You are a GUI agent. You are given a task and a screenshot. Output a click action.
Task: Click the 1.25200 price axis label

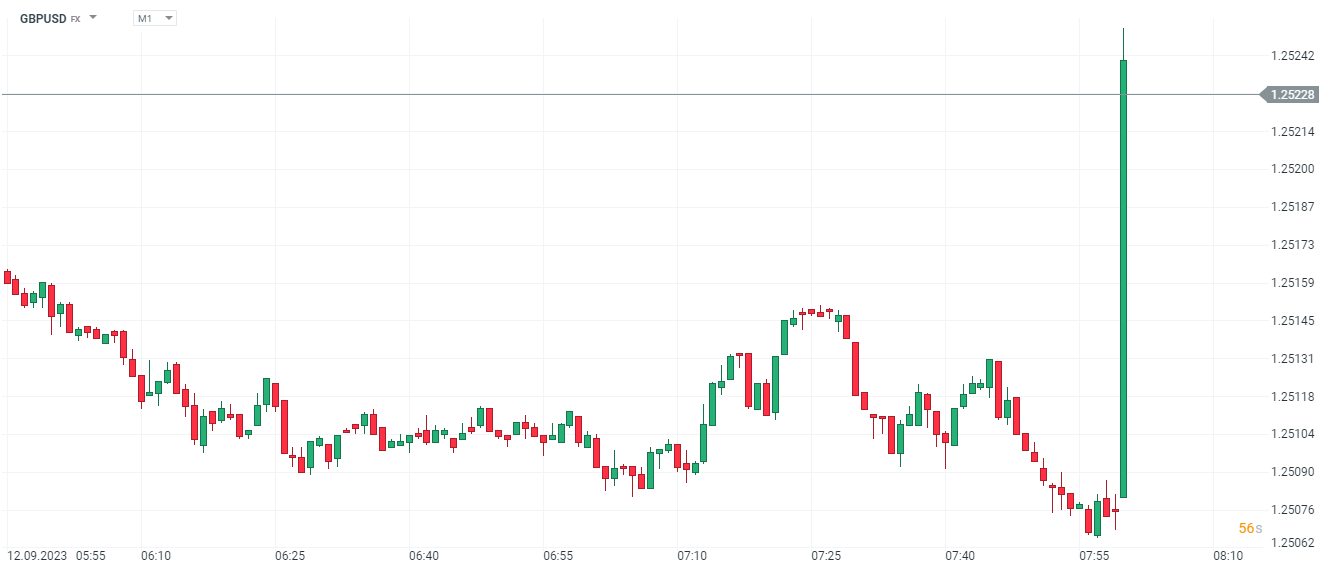click(x=1292, y=169)
